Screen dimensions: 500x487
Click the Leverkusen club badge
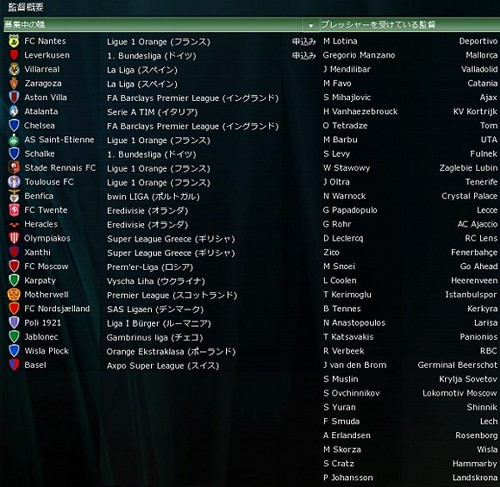(14, 55)
